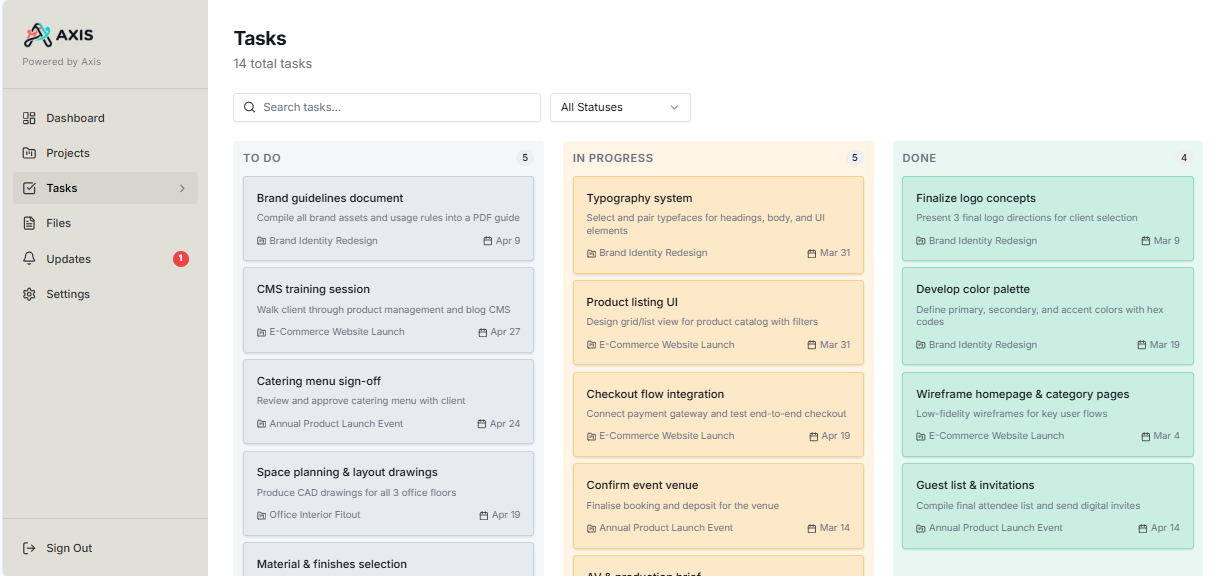Screen dimensions: 1222x576
Task: Open Settings from the sidebar
Action: tap(105, 294)
